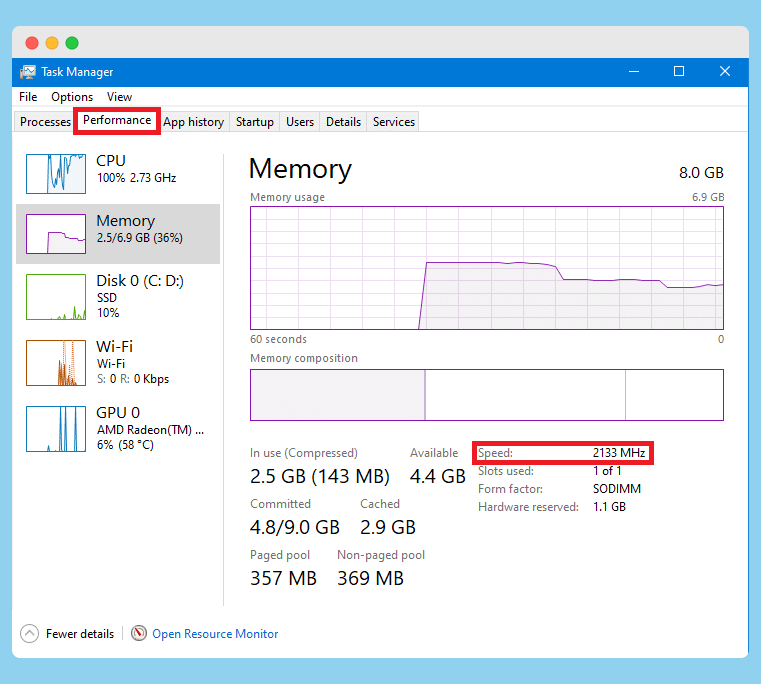Switch to the Processes tab

point(46,122)
